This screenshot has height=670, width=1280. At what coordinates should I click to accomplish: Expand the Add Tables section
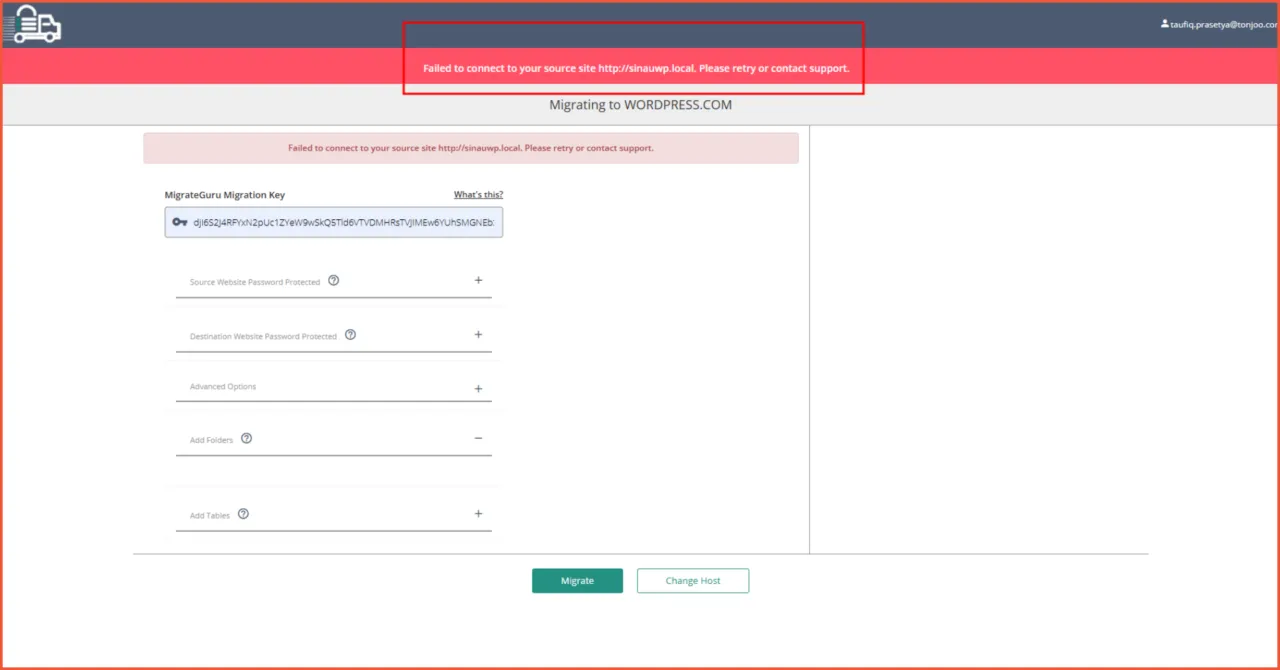[x=478, y=513]
